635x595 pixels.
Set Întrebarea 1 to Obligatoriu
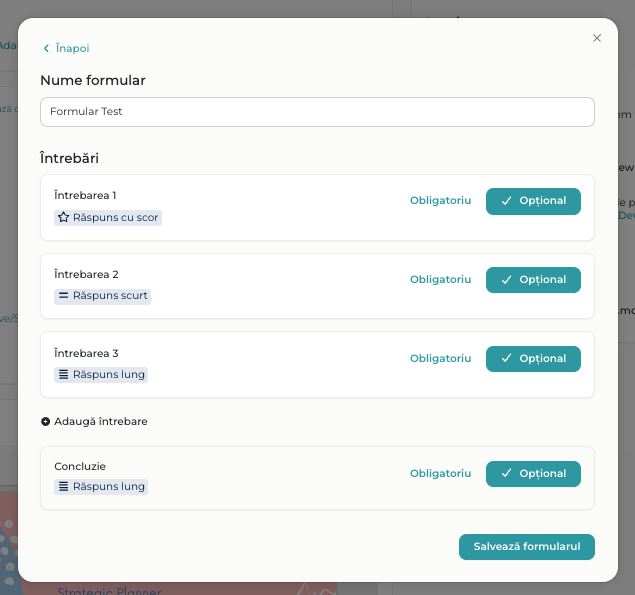tap(440, 201)
